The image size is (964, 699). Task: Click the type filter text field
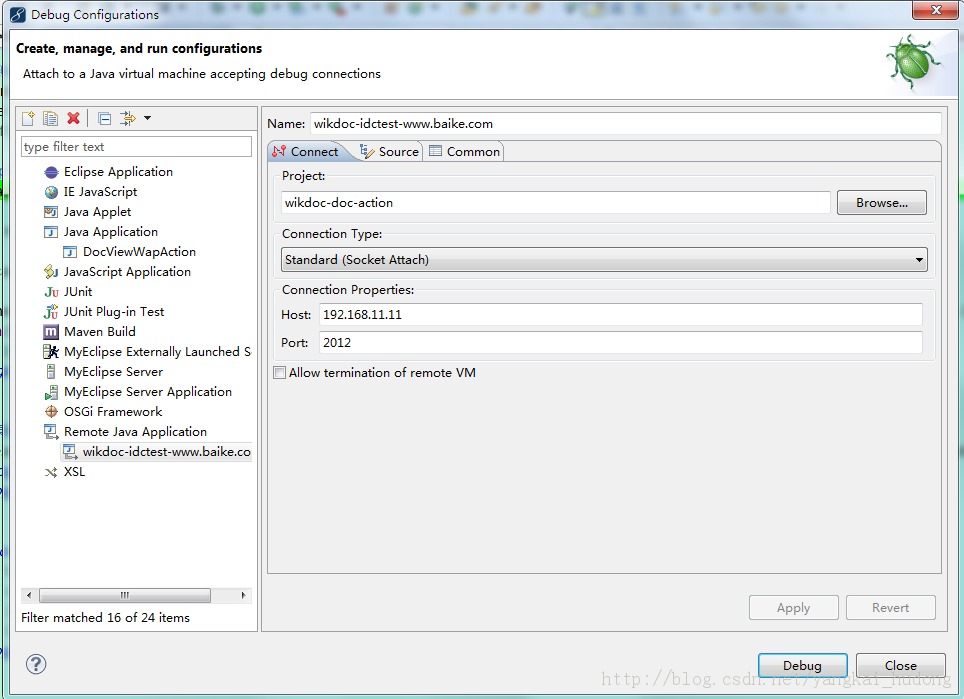click(136, 146)
